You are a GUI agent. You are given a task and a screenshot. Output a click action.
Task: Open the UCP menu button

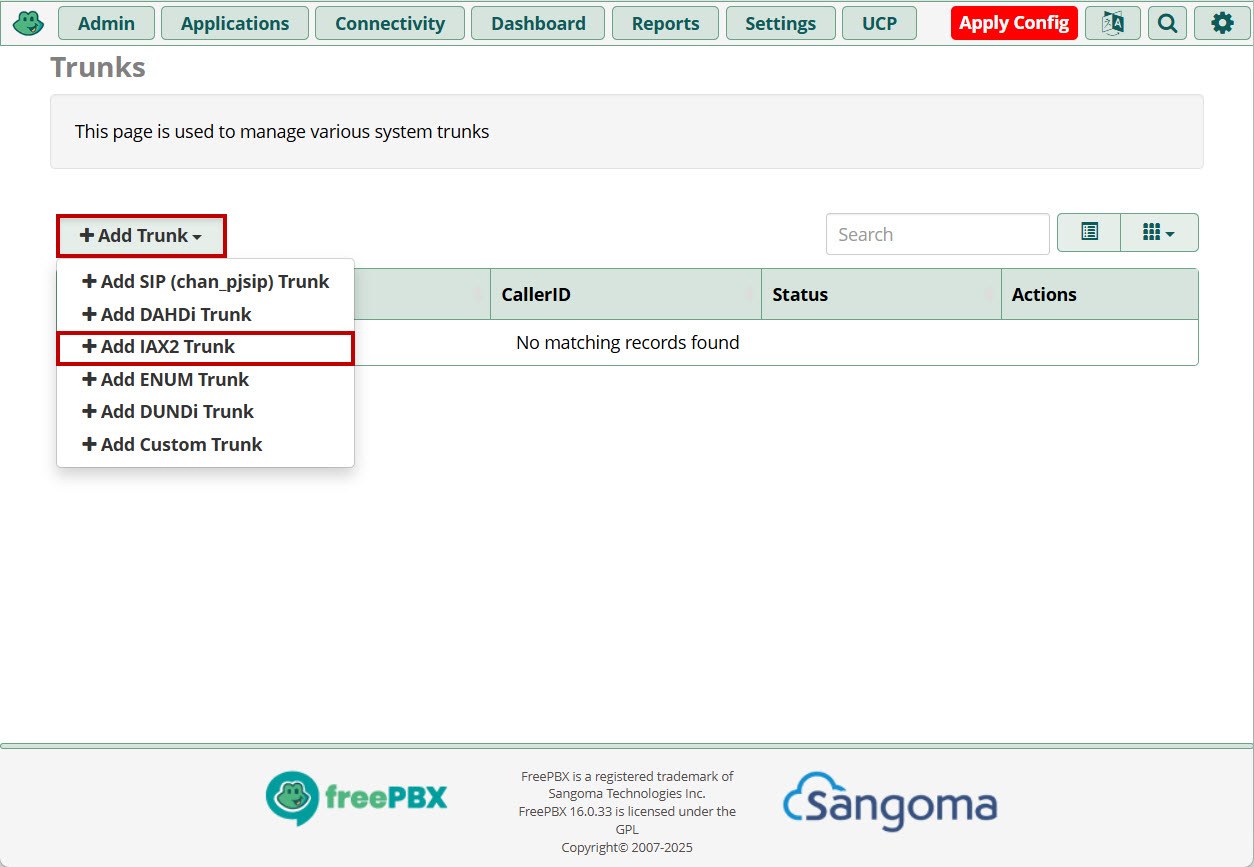[x=879, y=23]
